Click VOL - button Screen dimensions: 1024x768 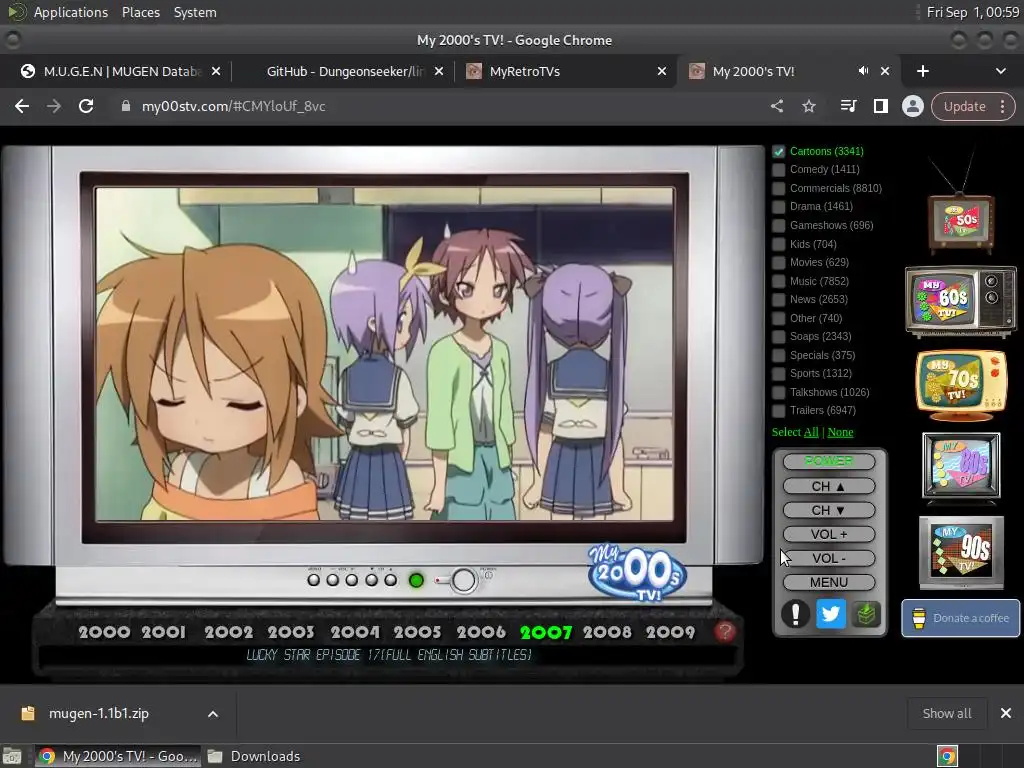click(829, 558)
